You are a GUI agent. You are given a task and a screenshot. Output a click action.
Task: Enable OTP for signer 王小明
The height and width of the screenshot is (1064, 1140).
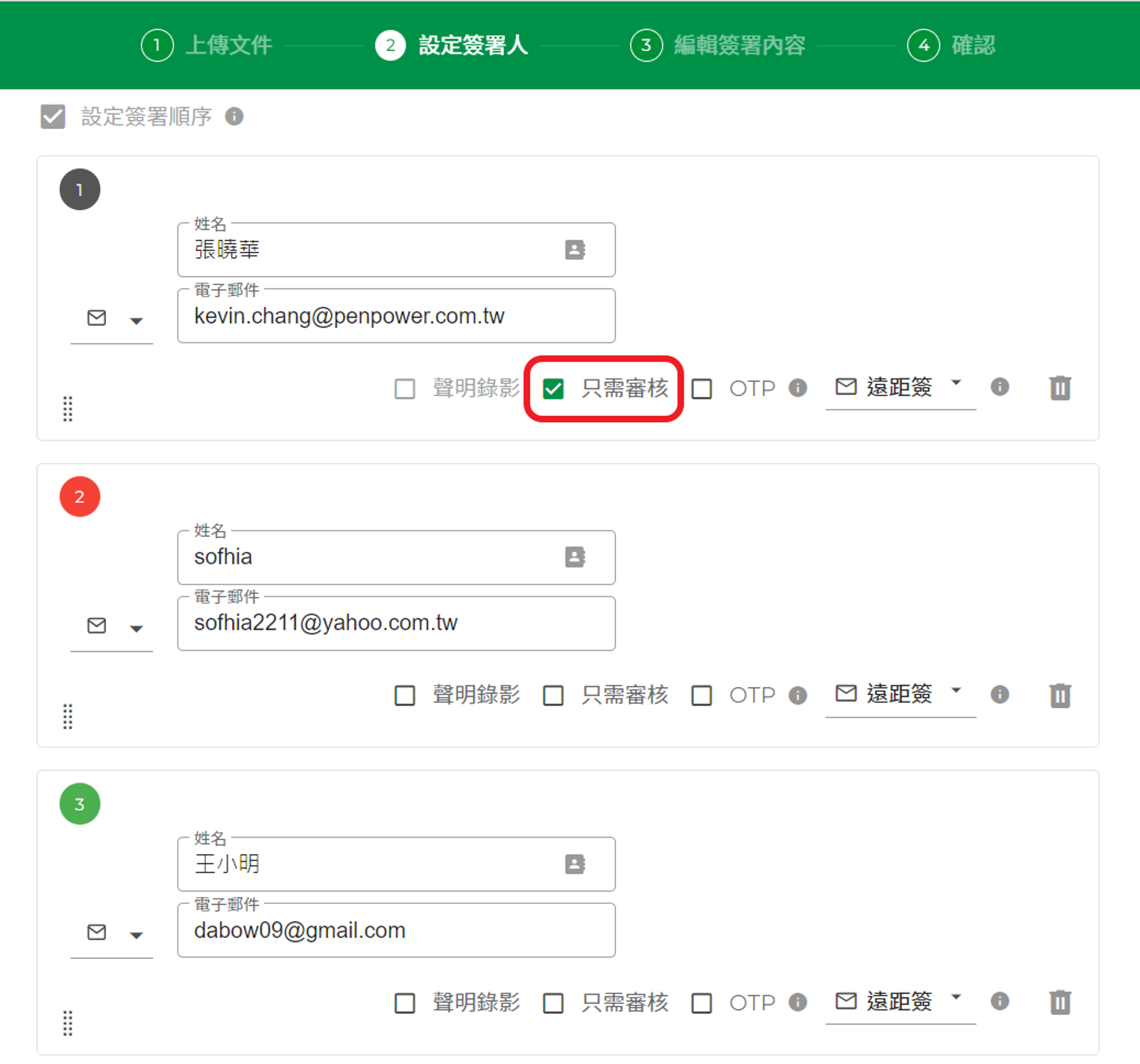[x=701, y=1002]
